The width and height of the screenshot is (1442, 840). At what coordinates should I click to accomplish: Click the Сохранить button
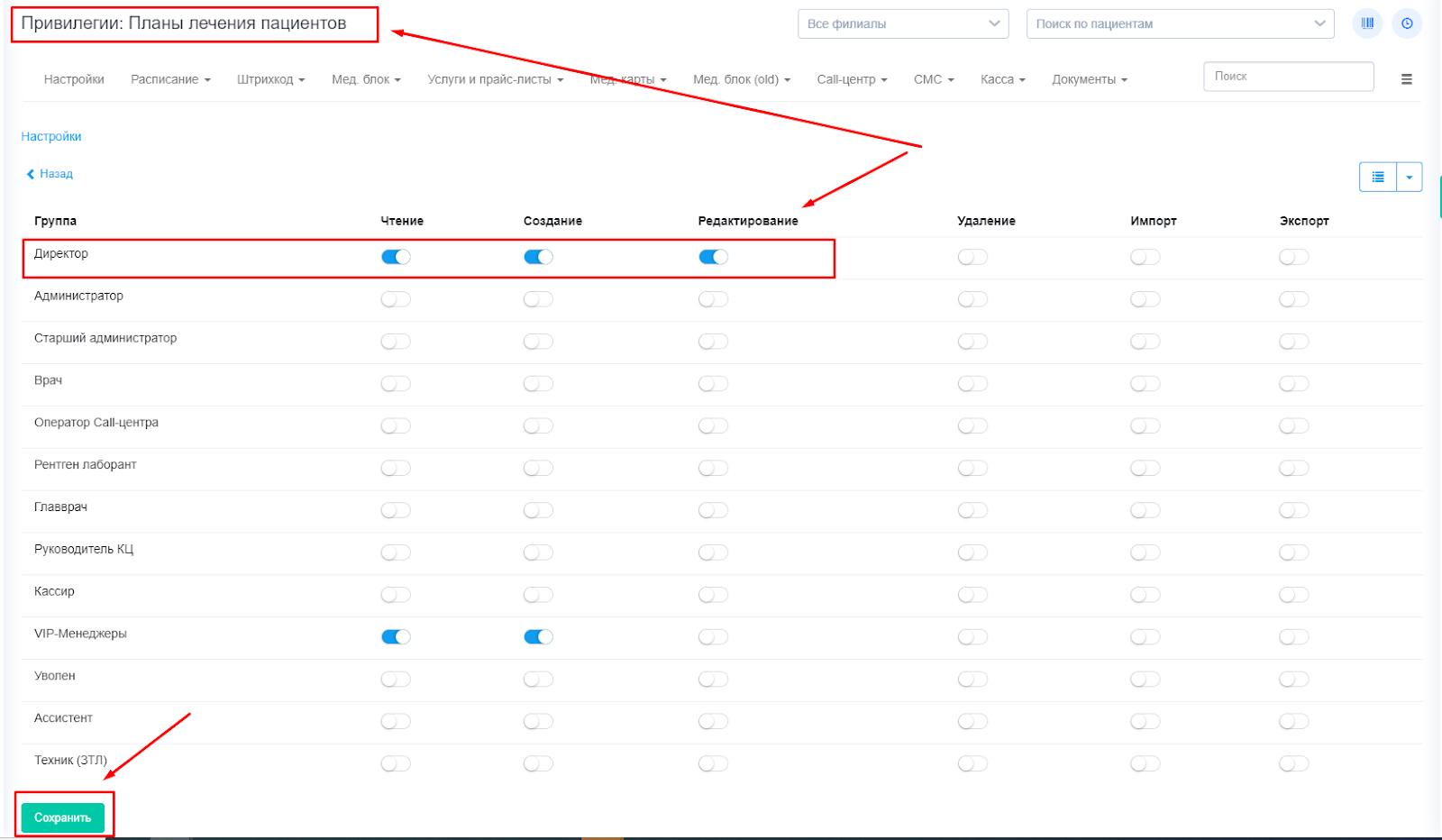pyautogui.click(x=63, y=817)
